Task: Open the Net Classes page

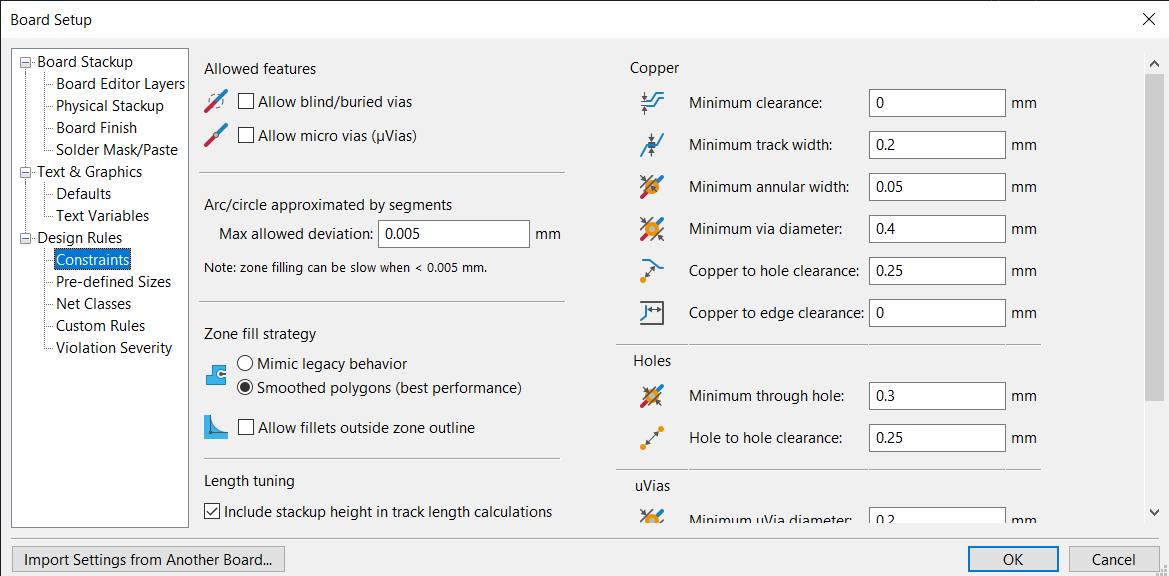Action: tap(93, 304)
